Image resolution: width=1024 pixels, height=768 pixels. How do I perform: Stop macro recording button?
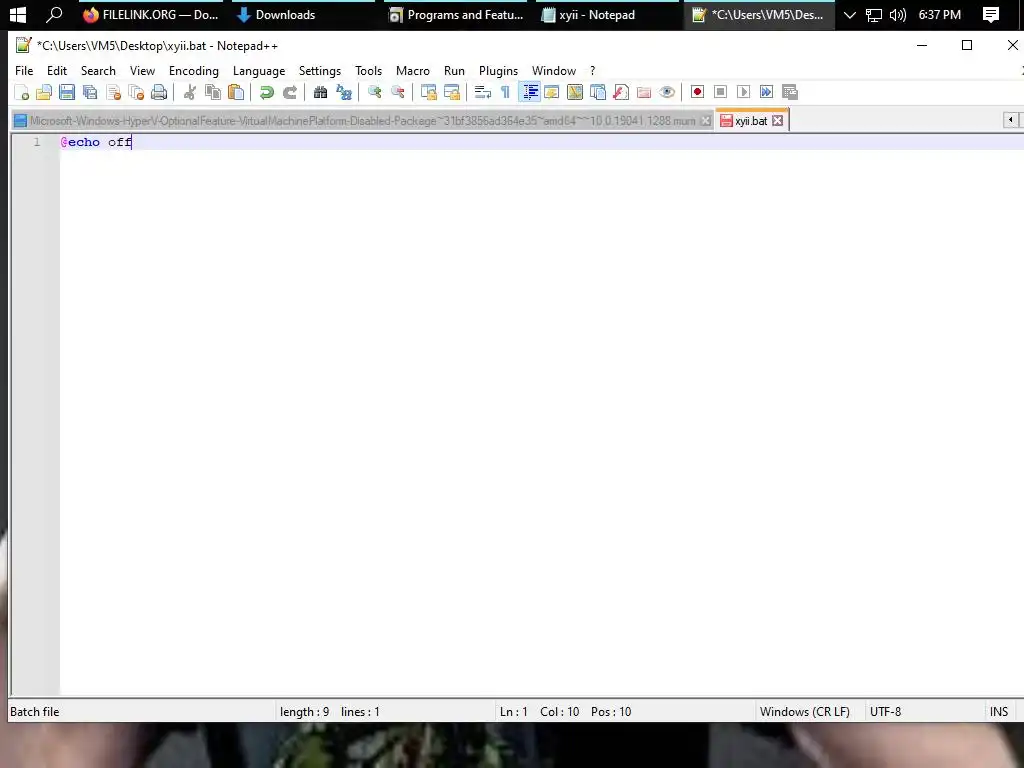[720, 92]
